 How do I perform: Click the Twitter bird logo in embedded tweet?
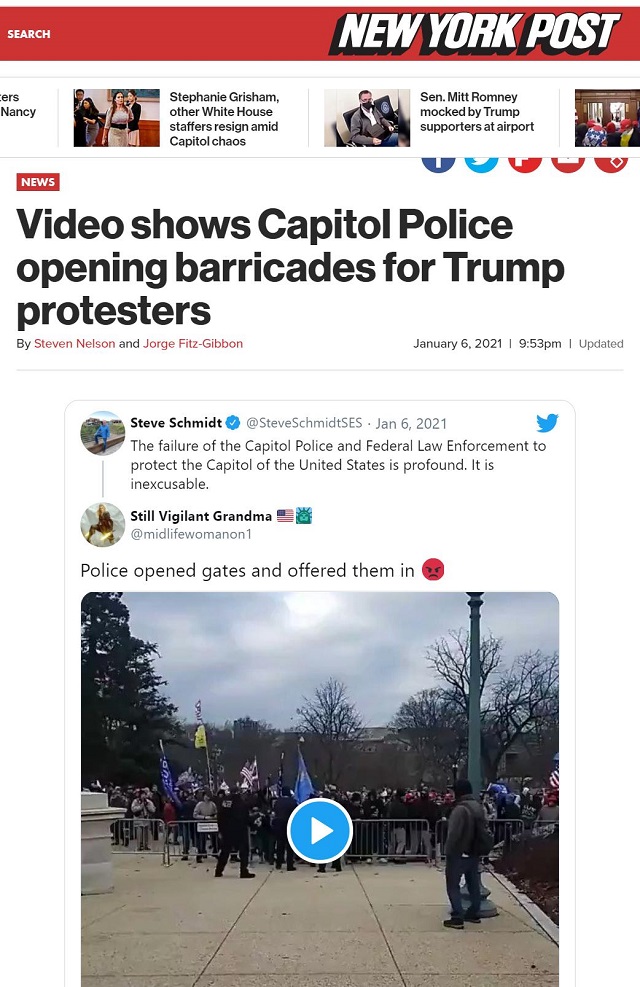point(547,422)
